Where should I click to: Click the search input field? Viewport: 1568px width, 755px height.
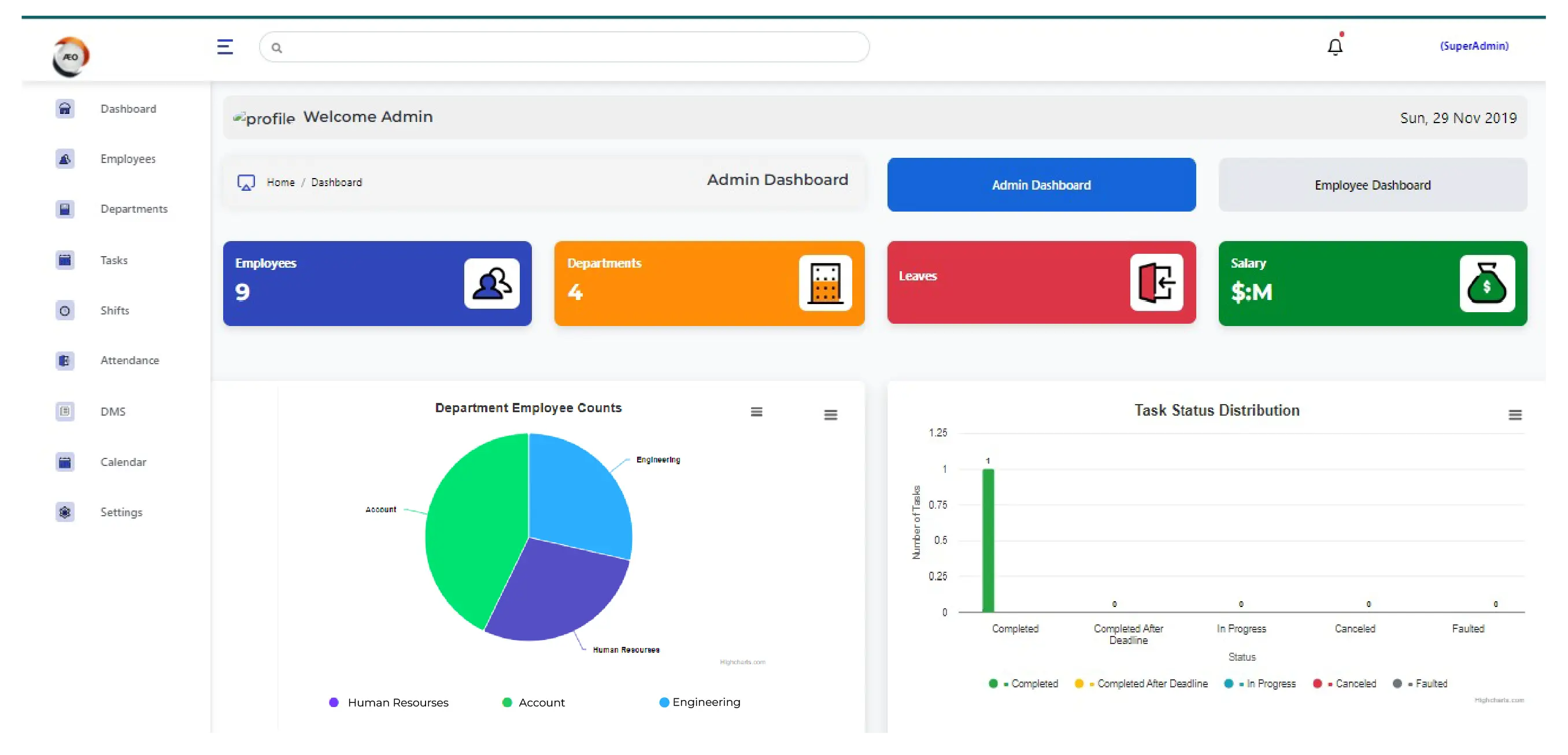[x=563, y=46]
